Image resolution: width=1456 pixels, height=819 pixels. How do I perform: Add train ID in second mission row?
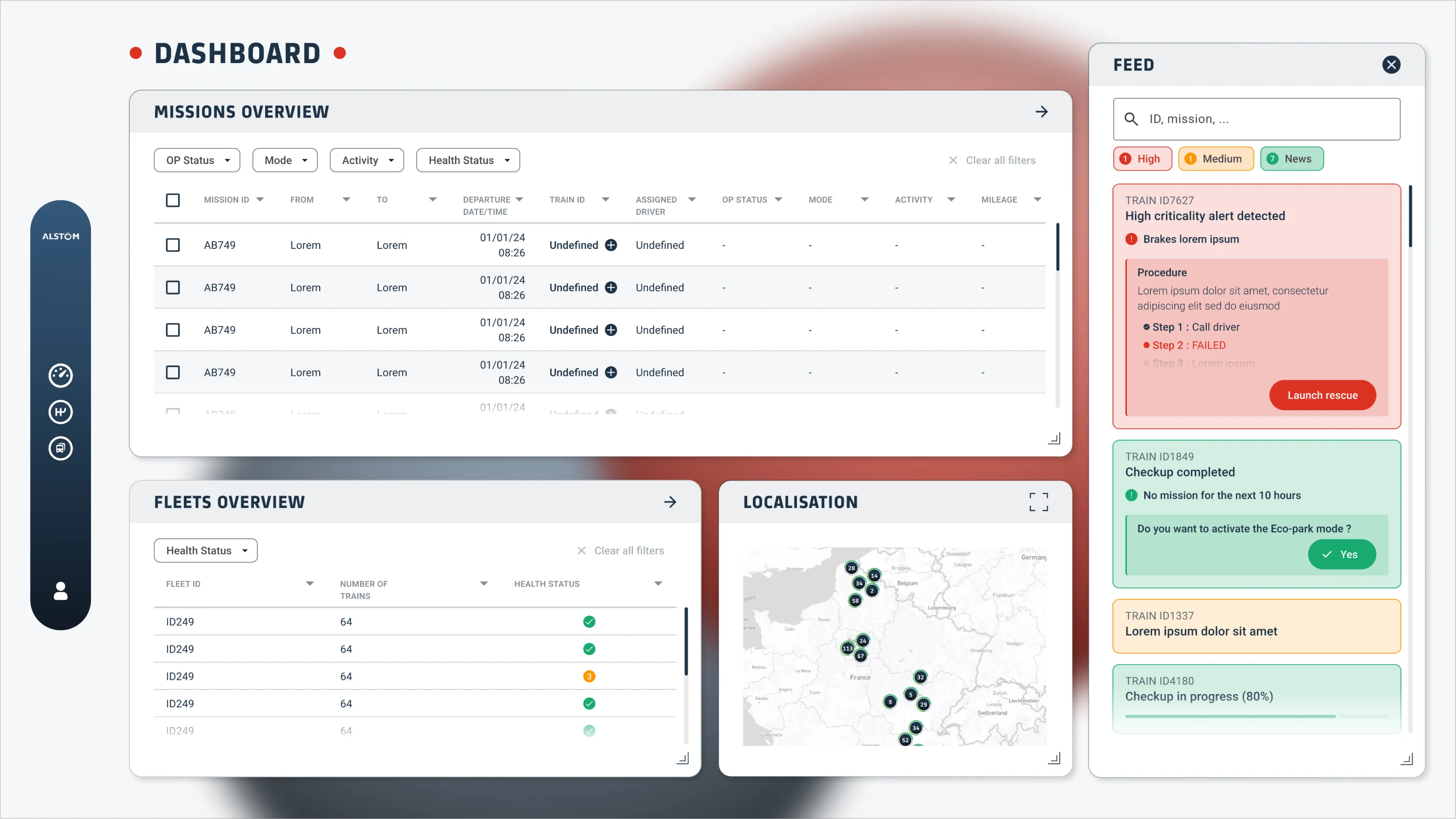(x=611, y=288)
